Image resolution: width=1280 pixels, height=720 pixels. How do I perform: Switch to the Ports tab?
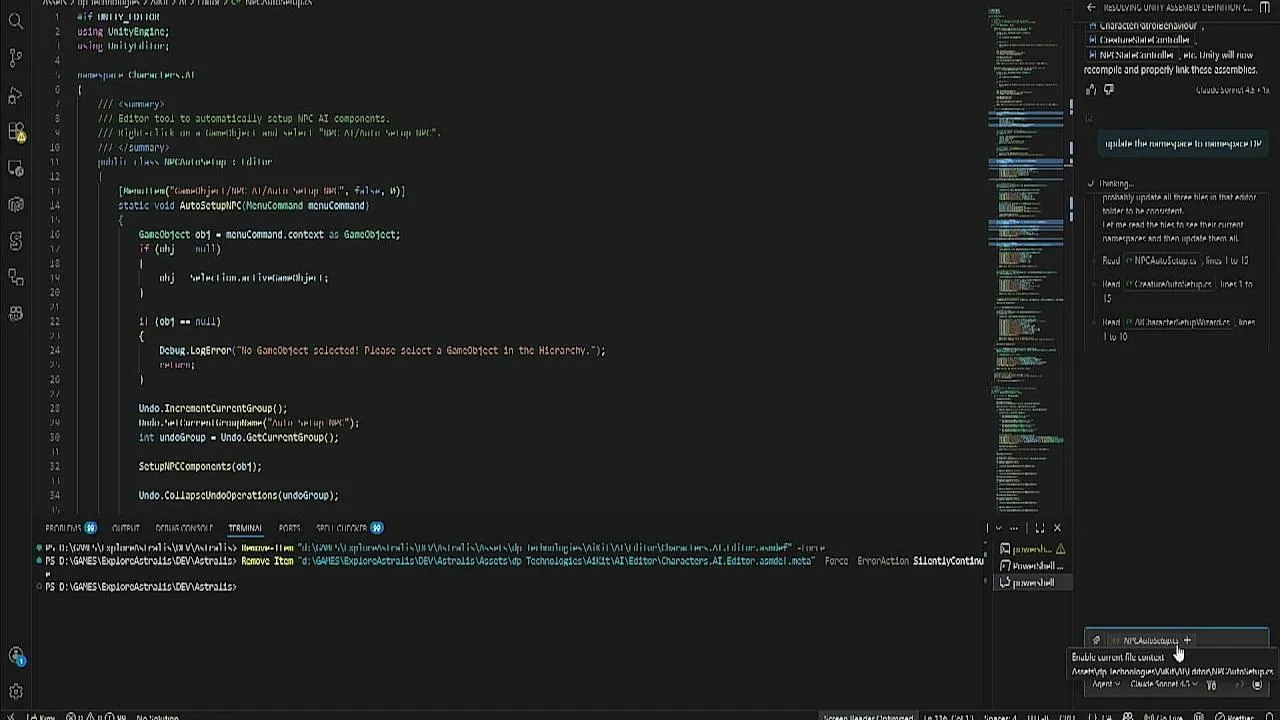tap(289, 528)
